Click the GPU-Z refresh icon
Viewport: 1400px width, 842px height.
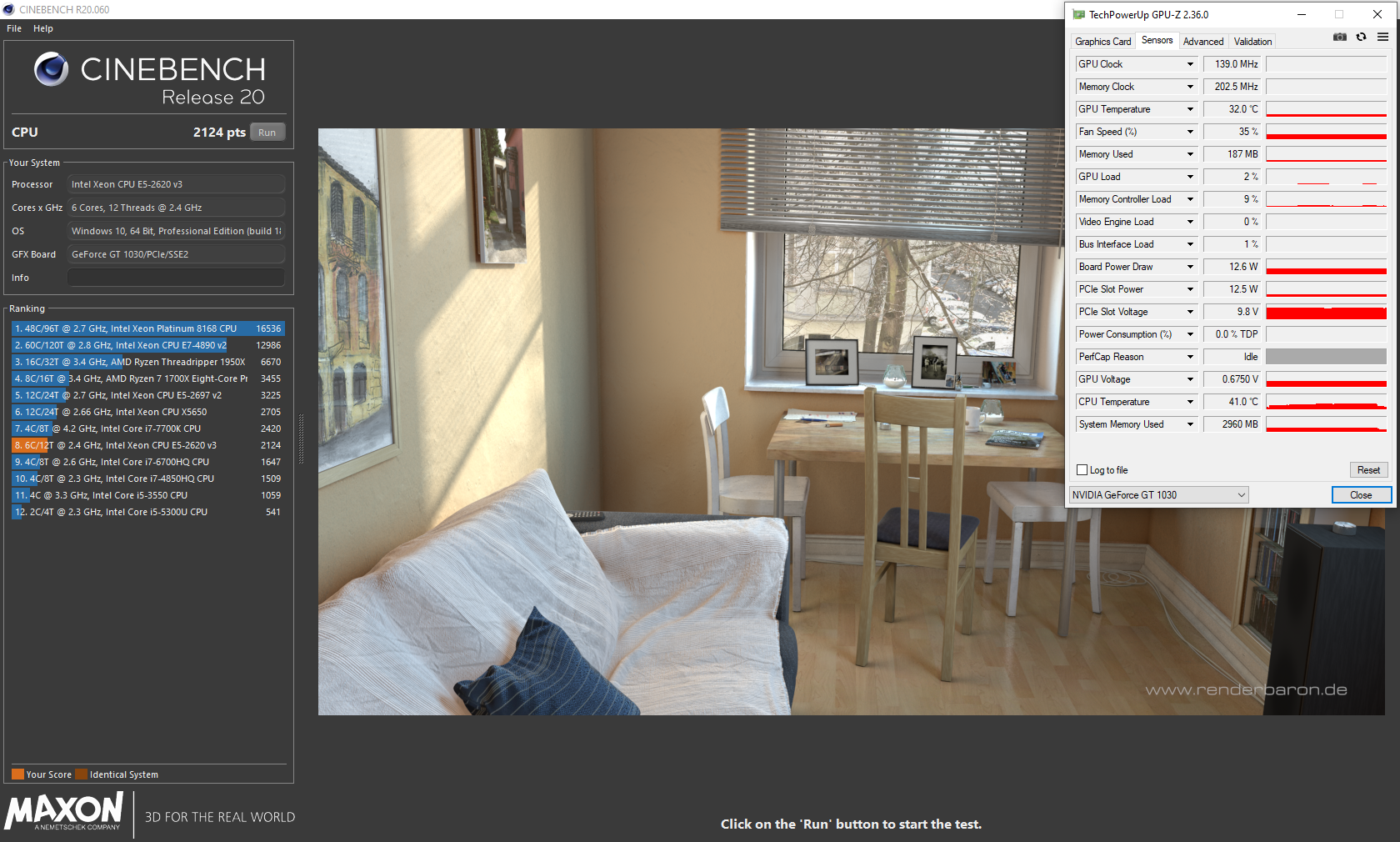pos(1361,38)
